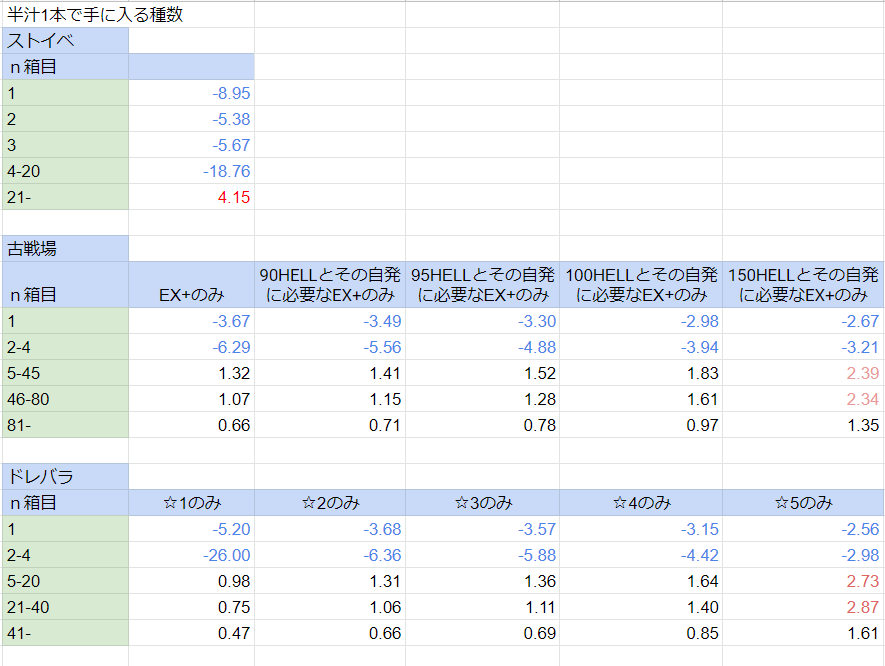Select the 0.85 value cell

tap(641, 632)
